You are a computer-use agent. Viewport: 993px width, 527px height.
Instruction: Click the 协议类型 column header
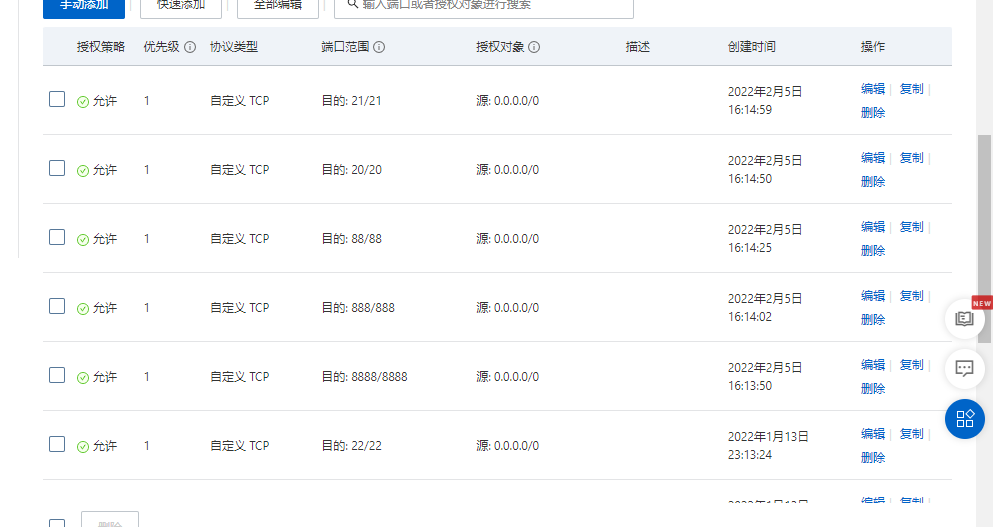coord(234,47)
